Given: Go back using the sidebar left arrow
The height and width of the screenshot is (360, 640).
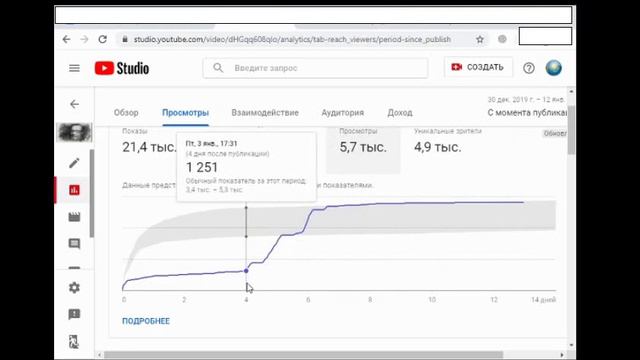Looking at the screenshot, I should (x=74, y=104).
